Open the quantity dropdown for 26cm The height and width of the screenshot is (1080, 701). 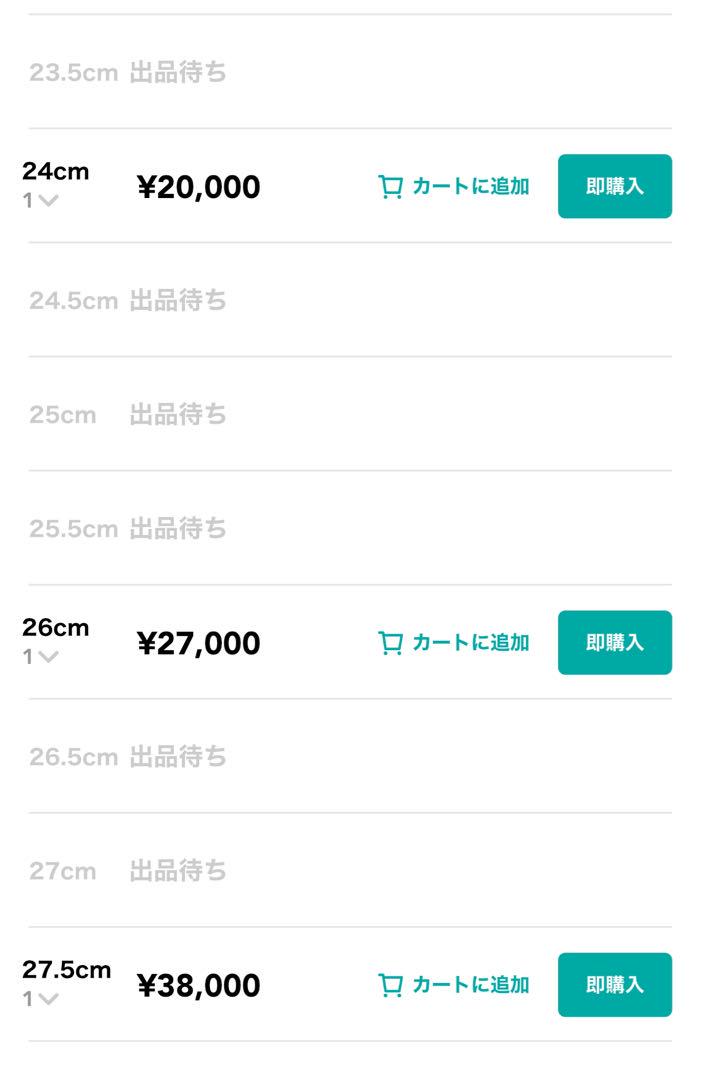pos(40,657)
